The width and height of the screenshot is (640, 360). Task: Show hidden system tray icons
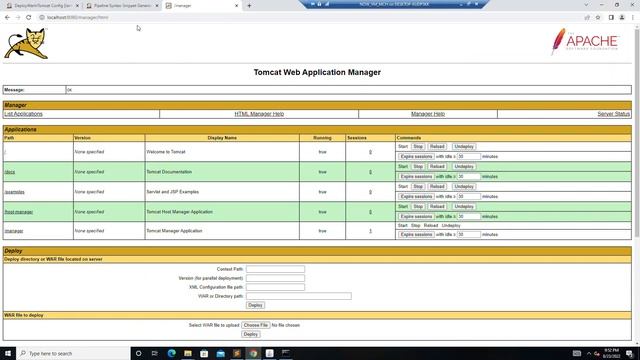tap(589, 353)
